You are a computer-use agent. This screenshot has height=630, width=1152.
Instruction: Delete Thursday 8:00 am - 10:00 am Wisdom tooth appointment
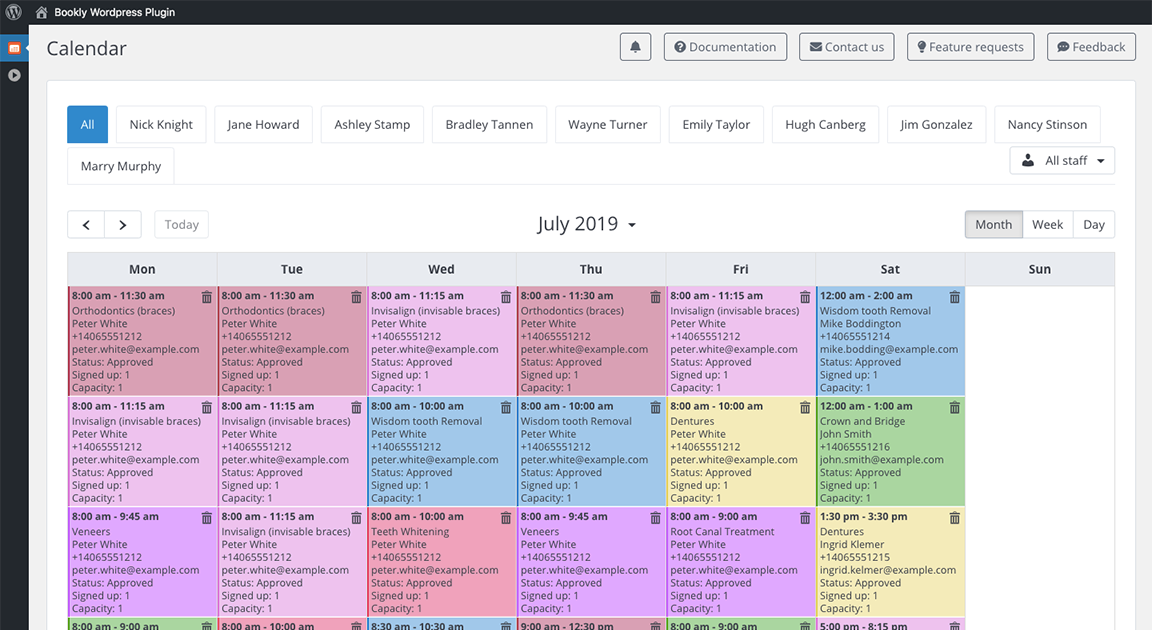(x=655, y=407)
